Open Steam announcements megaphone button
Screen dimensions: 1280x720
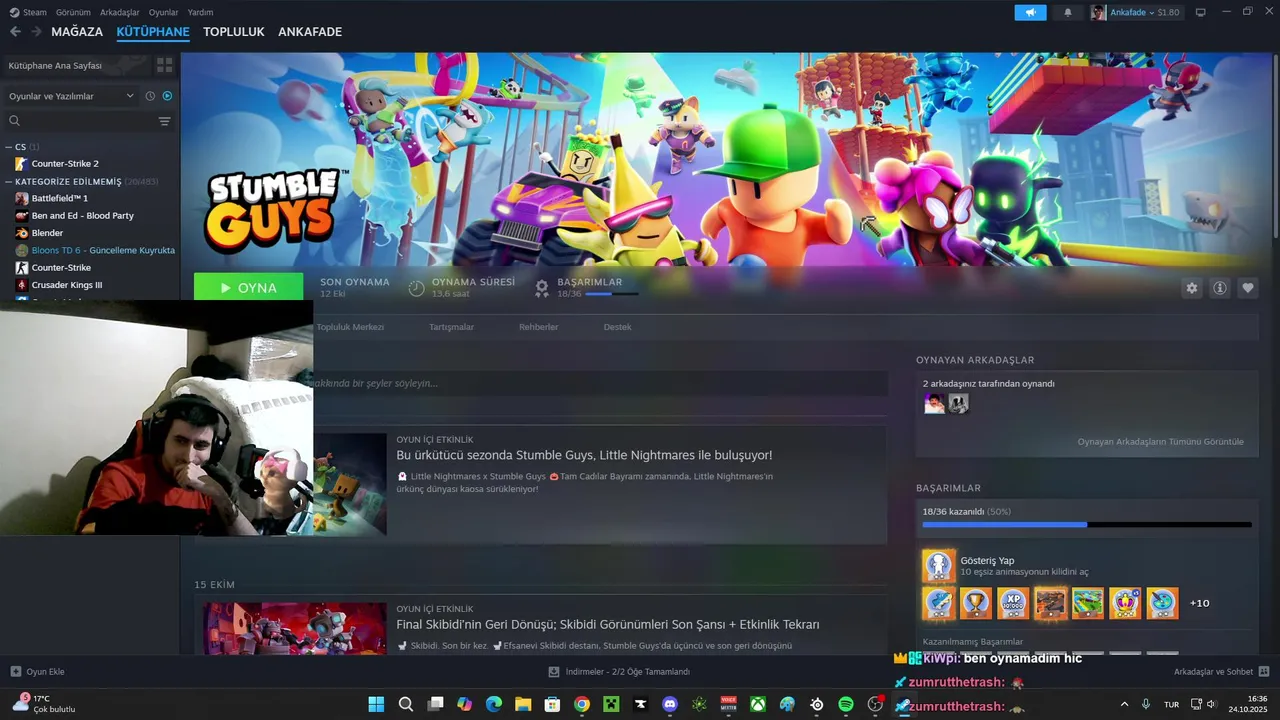click(1030, 12)
